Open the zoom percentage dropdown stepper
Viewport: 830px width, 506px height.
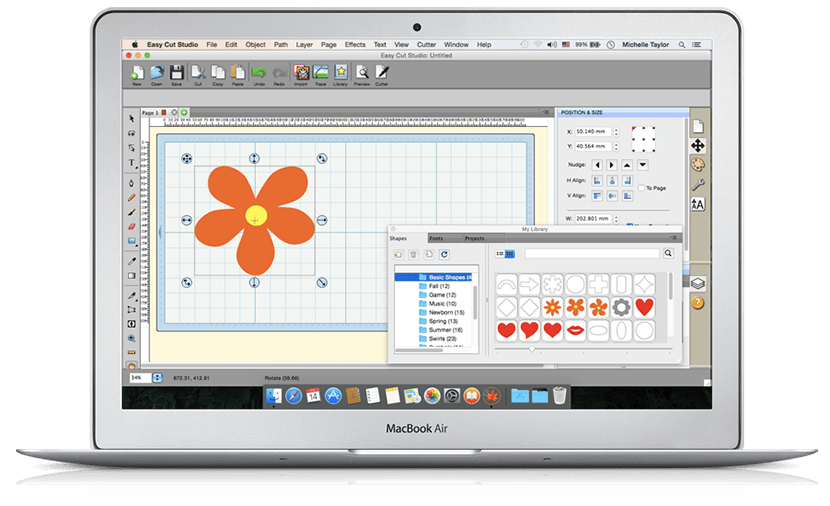157,378
